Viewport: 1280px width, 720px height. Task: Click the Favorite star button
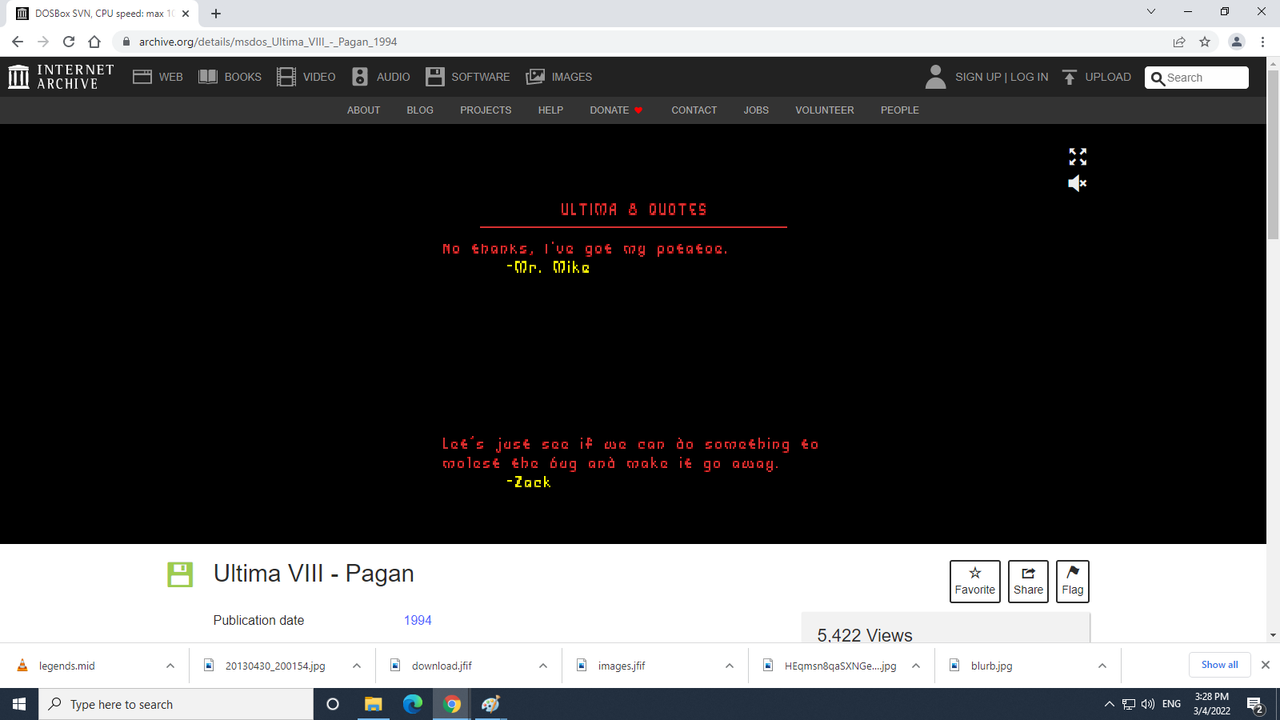coord(974,581)
